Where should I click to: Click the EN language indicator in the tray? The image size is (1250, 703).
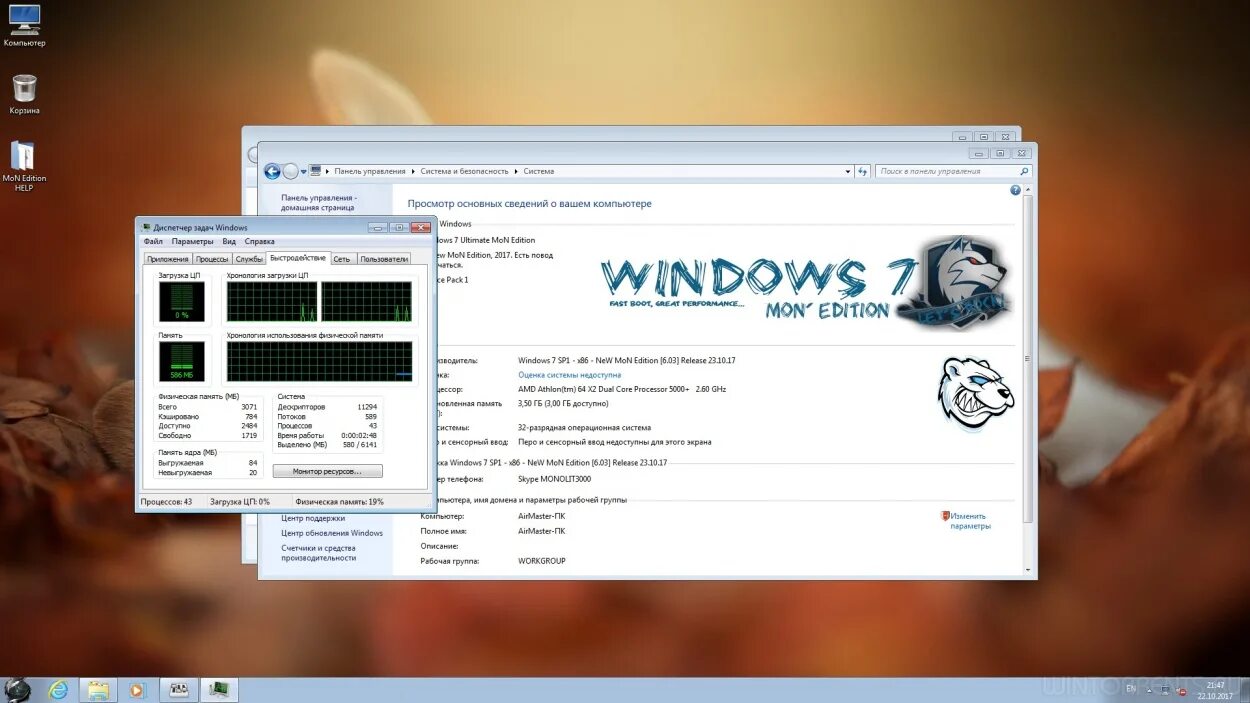pos(1130,689)
